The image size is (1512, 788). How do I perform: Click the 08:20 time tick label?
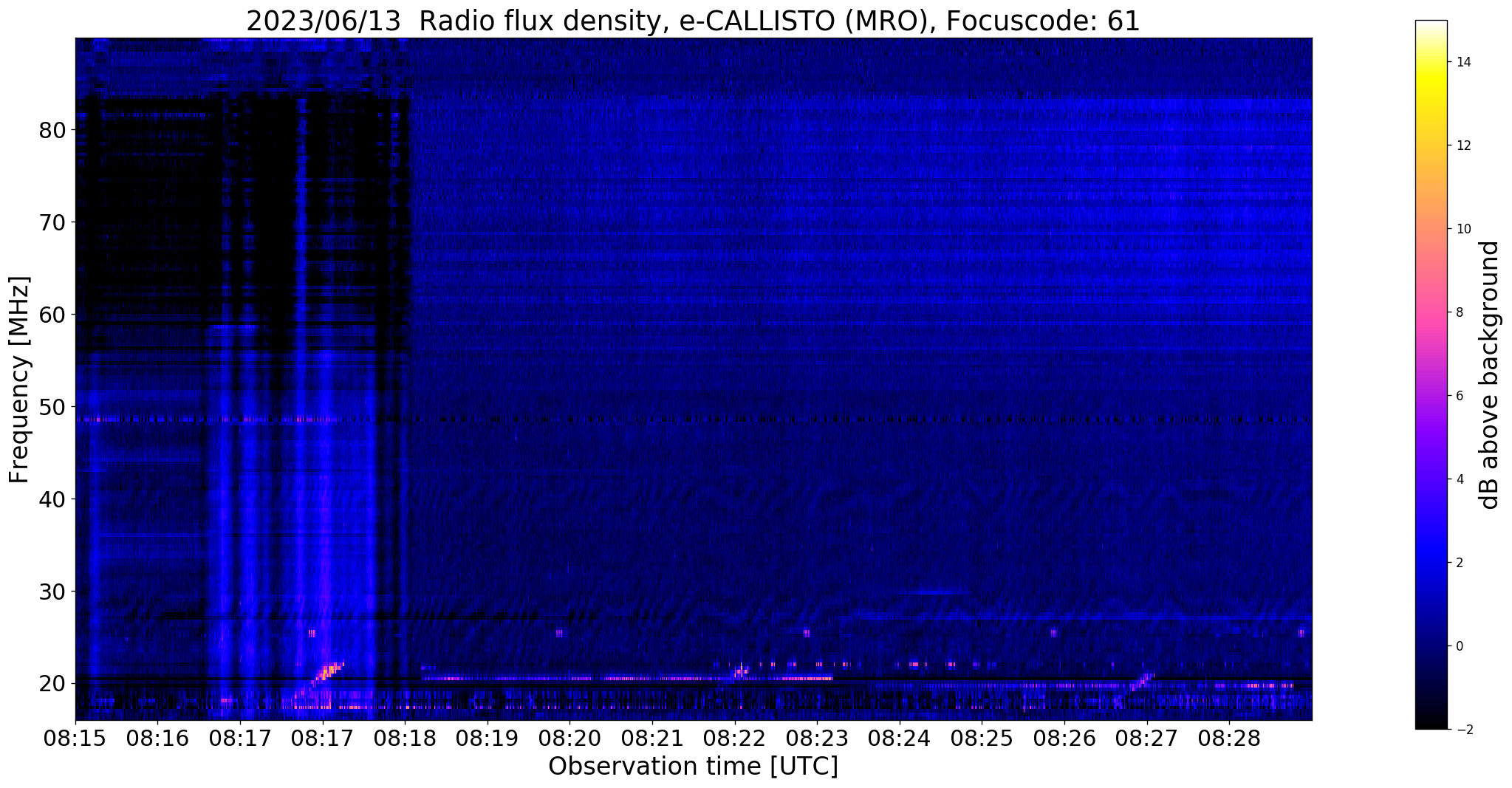click(x=569, y=739)
